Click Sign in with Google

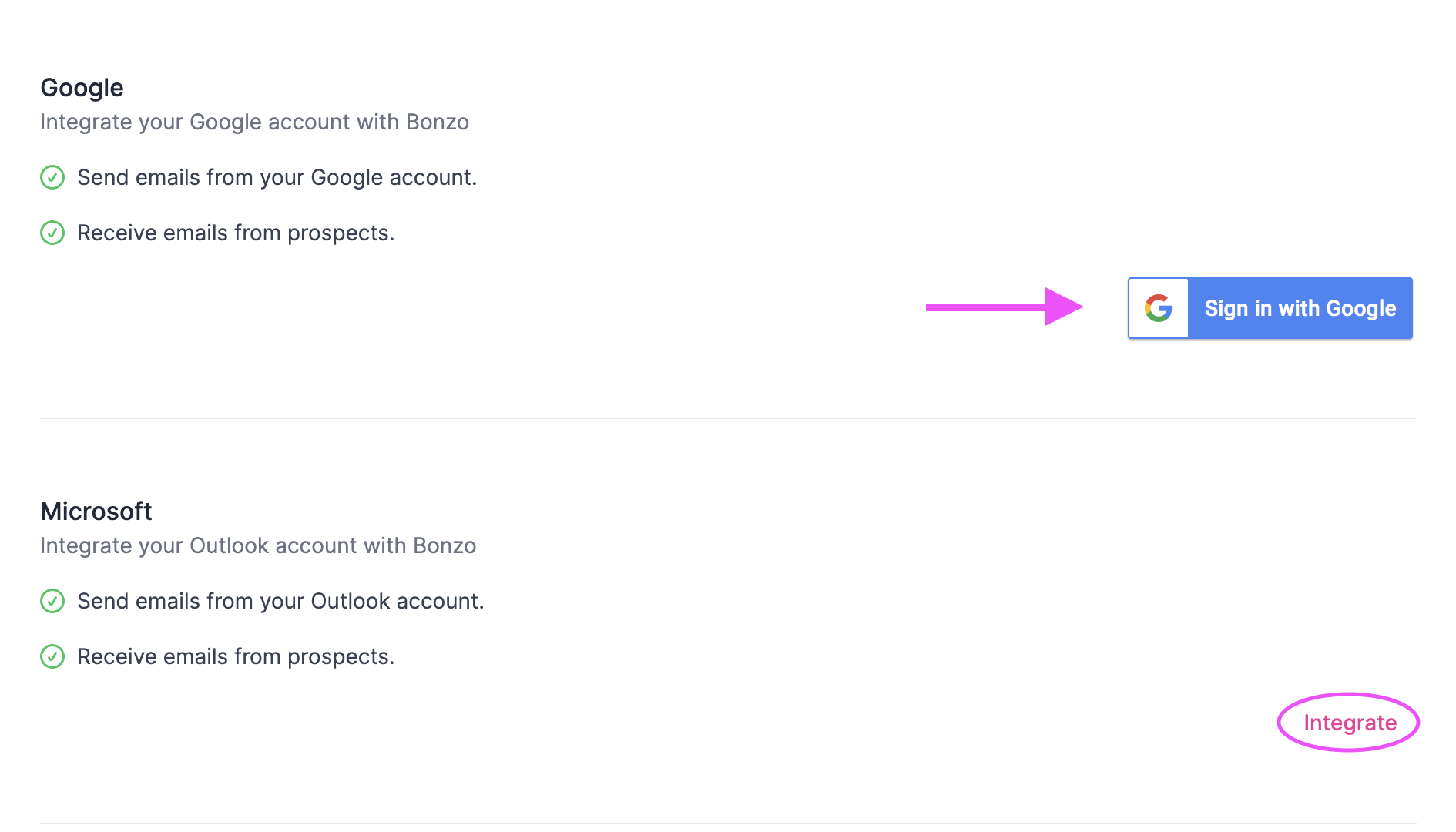coord(1300,307)
